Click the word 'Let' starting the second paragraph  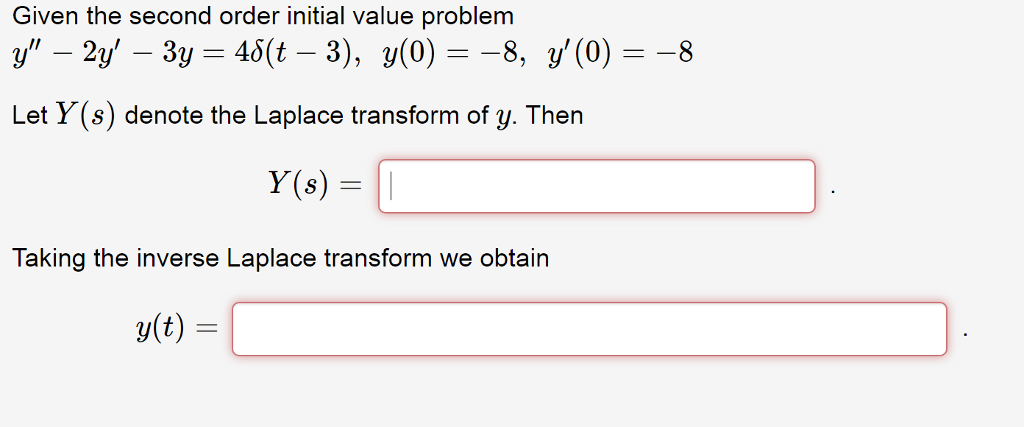point(29,116)
